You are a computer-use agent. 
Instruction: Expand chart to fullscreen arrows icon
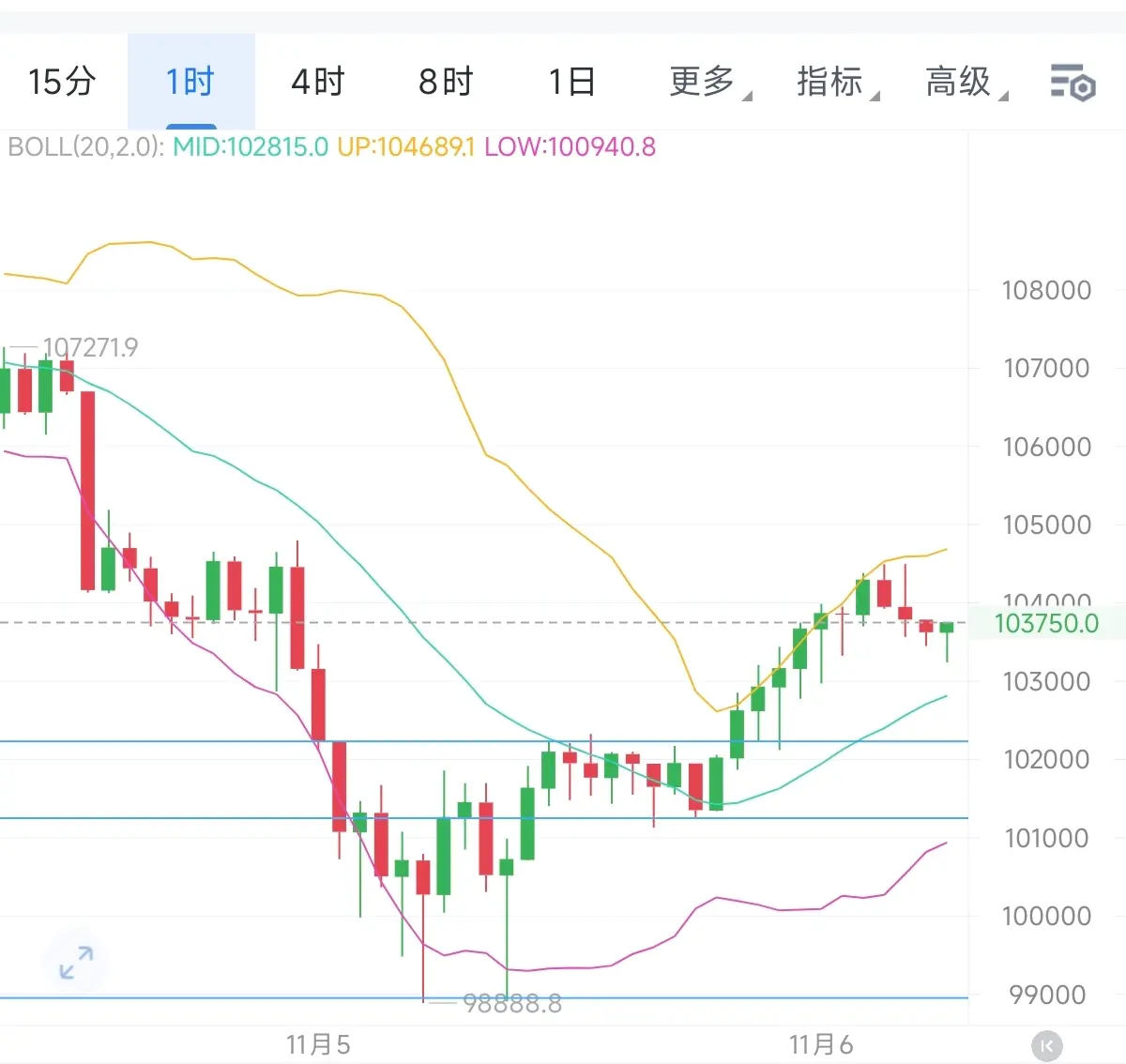click(x=76, y=962)
